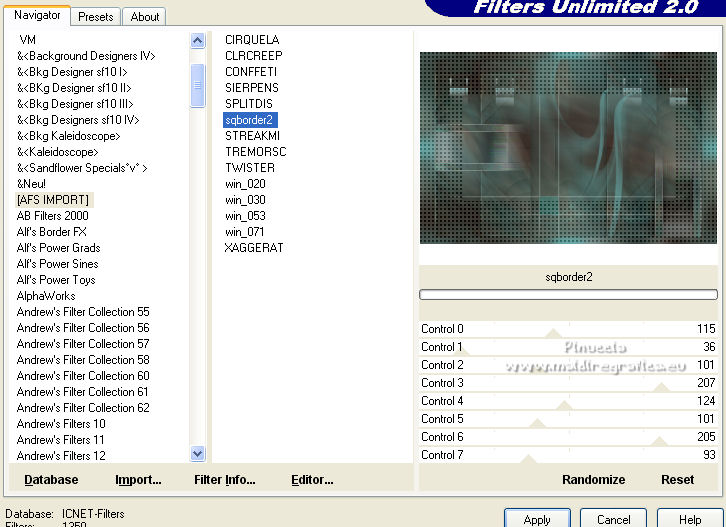Viewport: 726px width, 527px height.
Task: Open the About tab
Action: click(144, 17)
